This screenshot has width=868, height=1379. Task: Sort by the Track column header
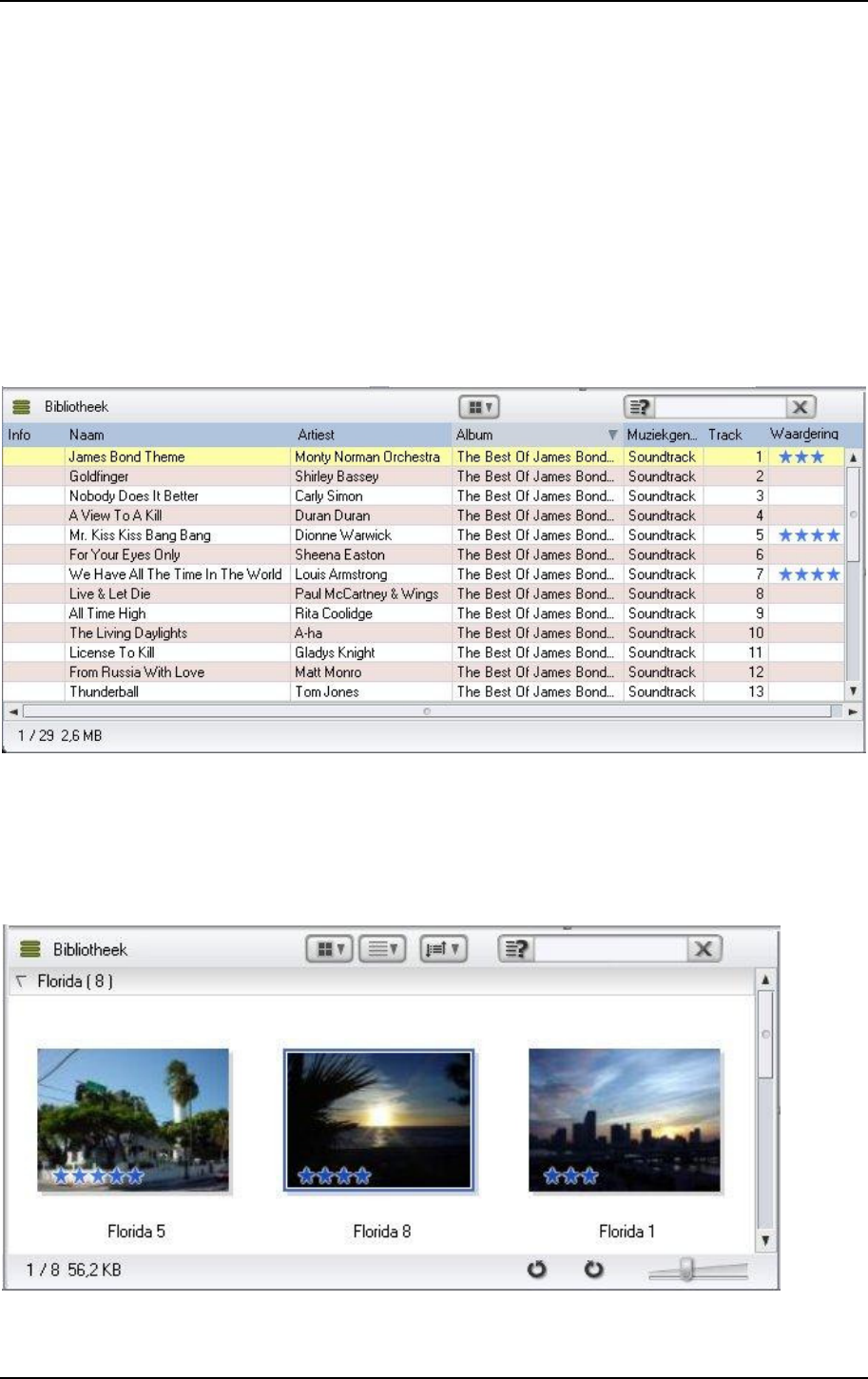point(735,435)
